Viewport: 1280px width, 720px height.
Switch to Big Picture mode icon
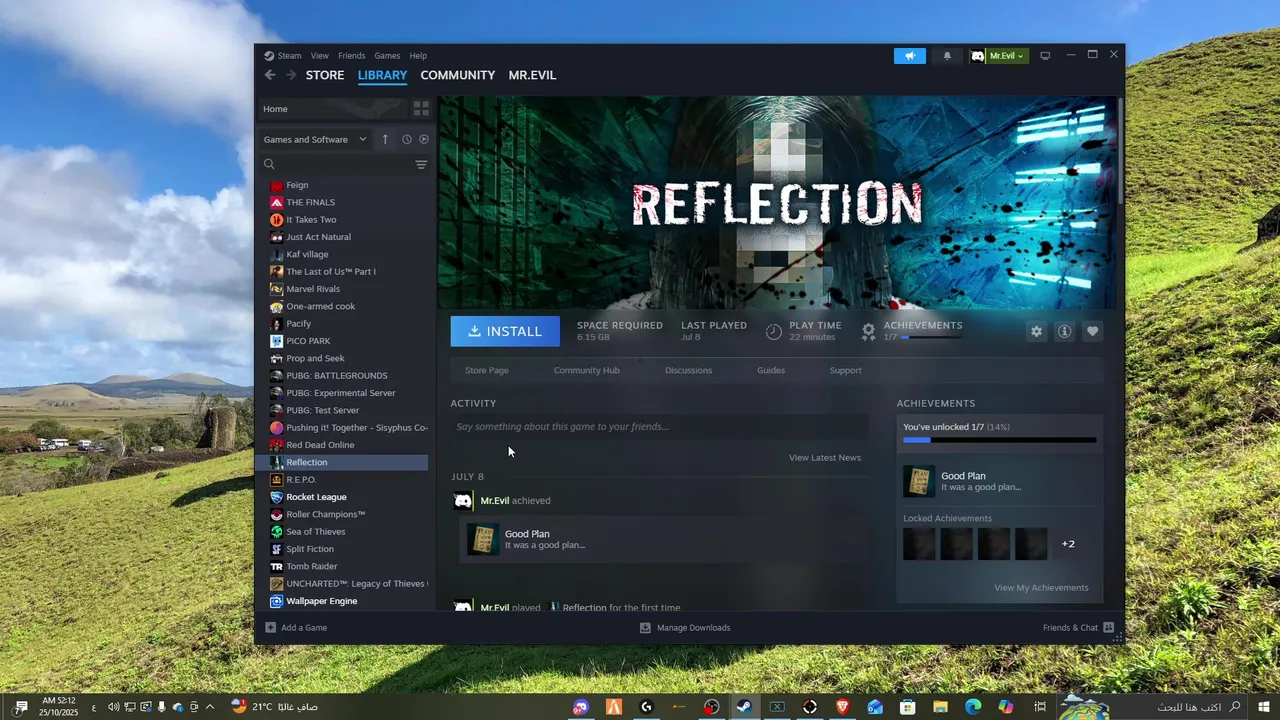(1045, 56)
